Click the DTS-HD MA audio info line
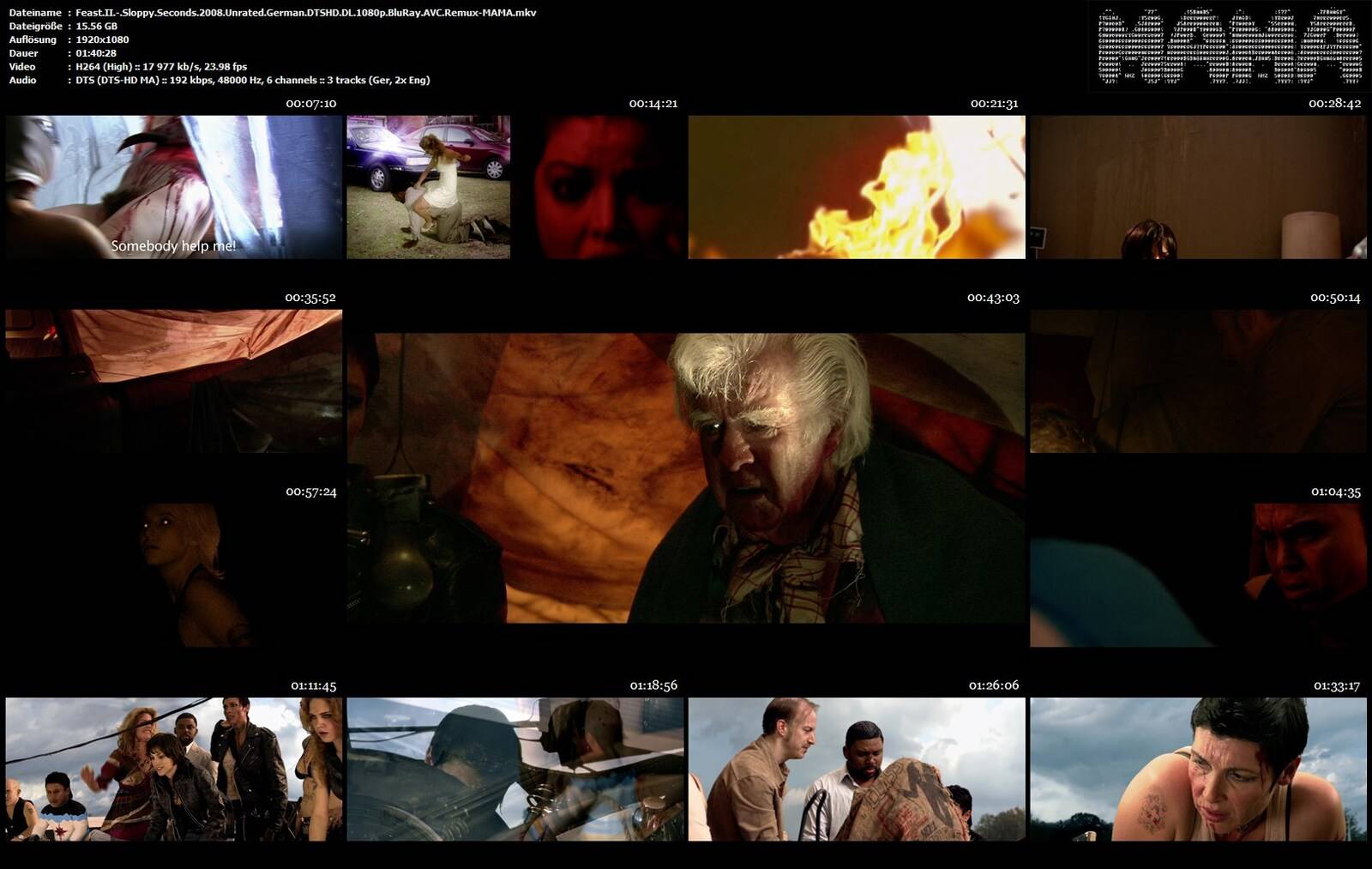Image resolution: width=1372 pixels, height=869 pixels. tap(253, 80)
